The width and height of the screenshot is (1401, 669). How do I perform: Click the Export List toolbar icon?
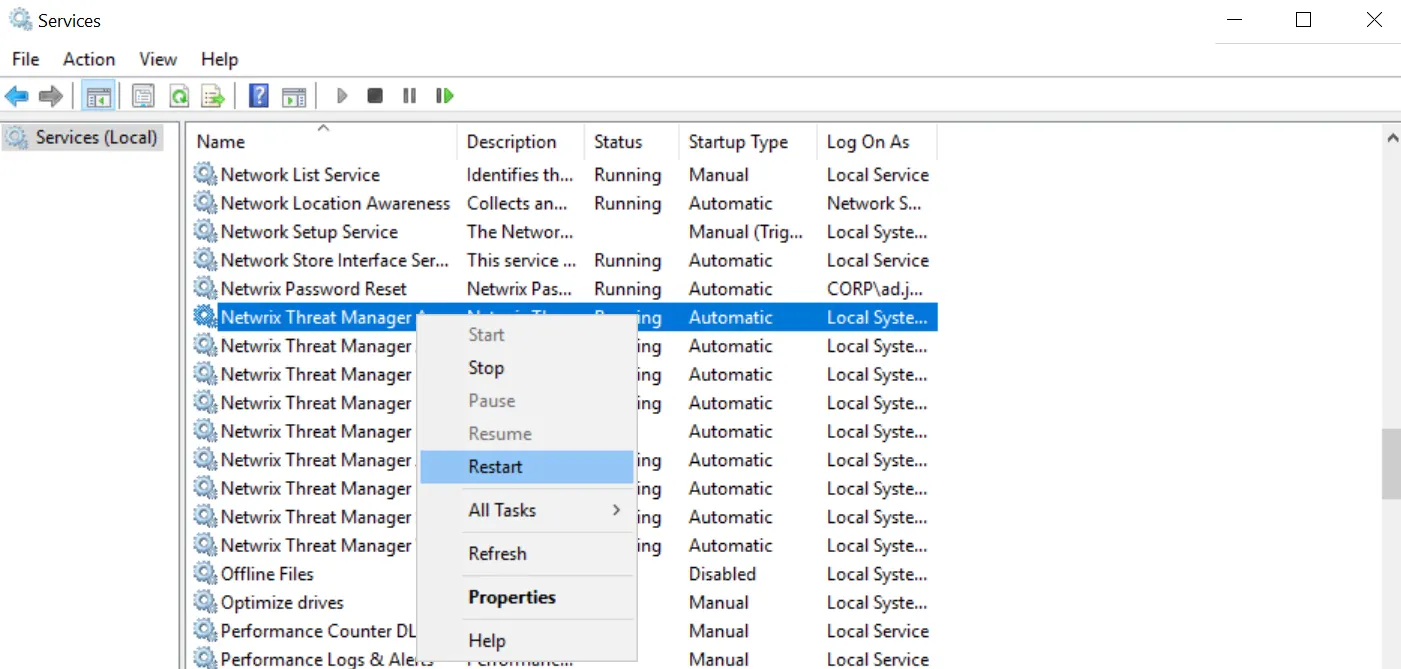pos(213,96)
